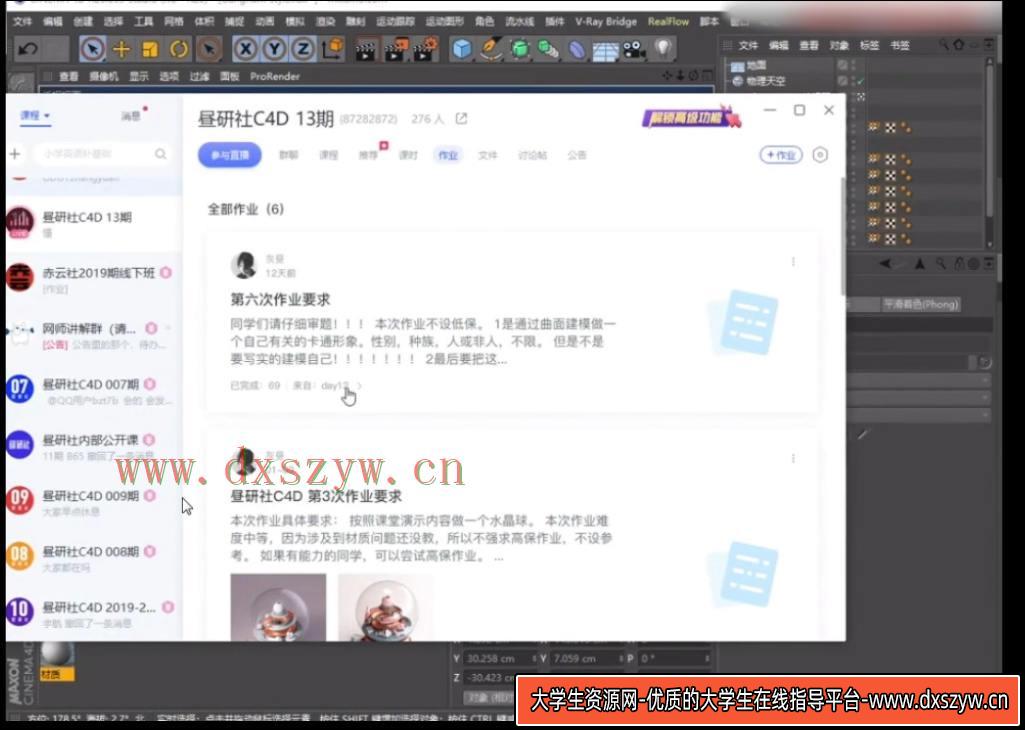Click the sidebar search input field
This screenshot has height=730, width=1025.
(x=103, y=154)
